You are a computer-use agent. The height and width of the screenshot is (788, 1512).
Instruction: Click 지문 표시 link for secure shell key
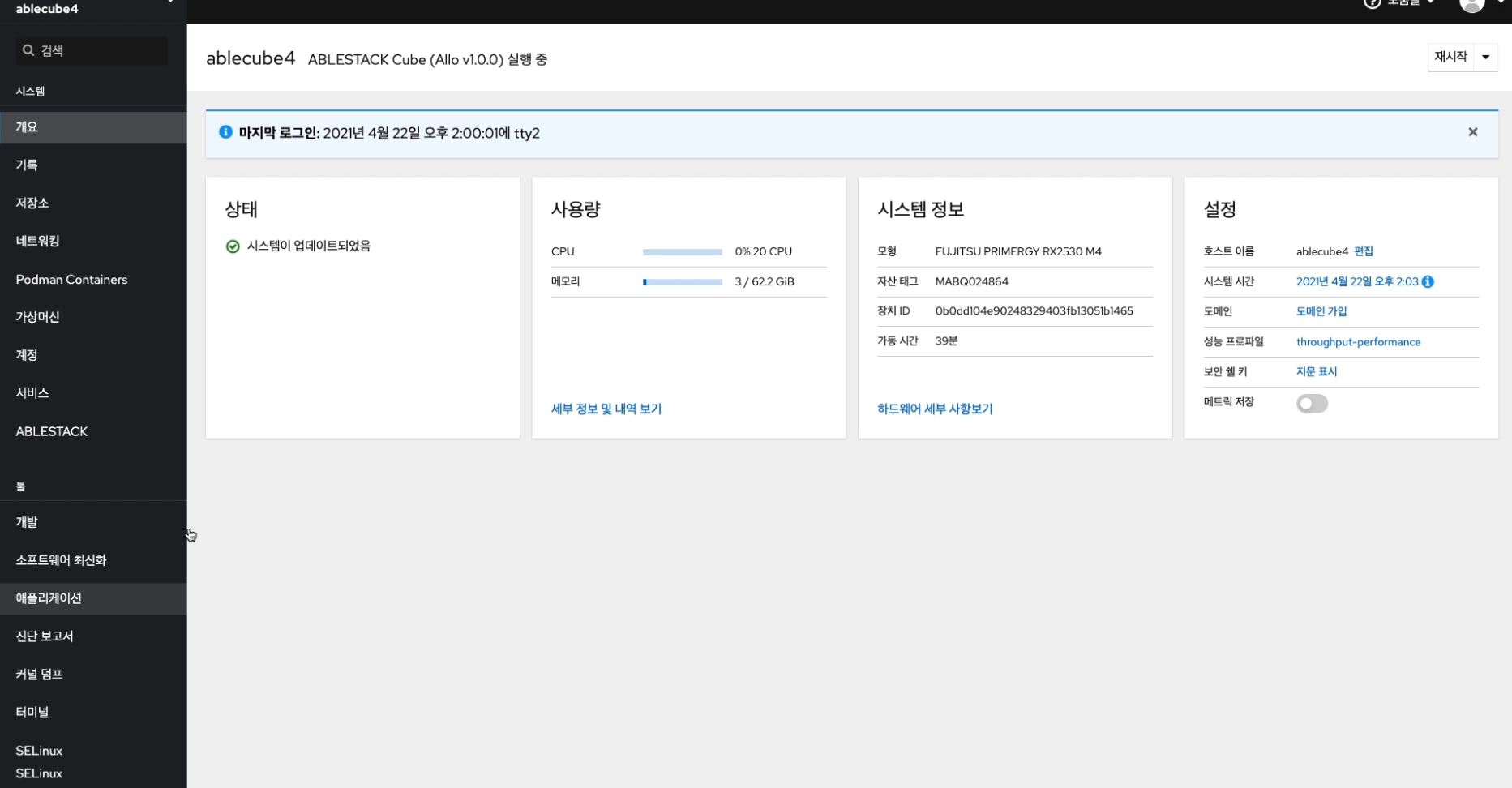[1317, 371]
